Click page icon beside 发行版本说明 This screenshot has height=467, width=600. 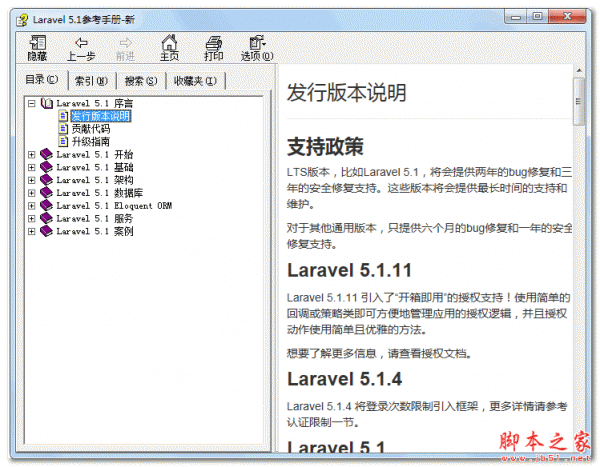point(63,116)
